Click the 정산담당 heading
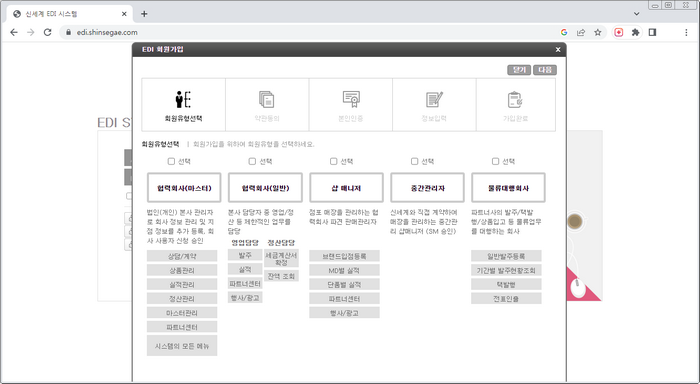700x384 pixels. [281, 242]
